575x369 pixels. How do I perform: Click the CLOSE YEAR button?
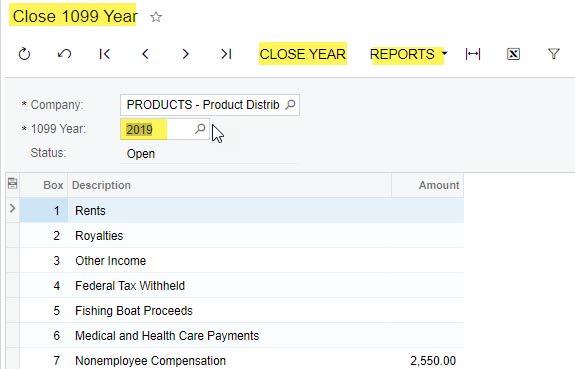[x=303, y=54]
